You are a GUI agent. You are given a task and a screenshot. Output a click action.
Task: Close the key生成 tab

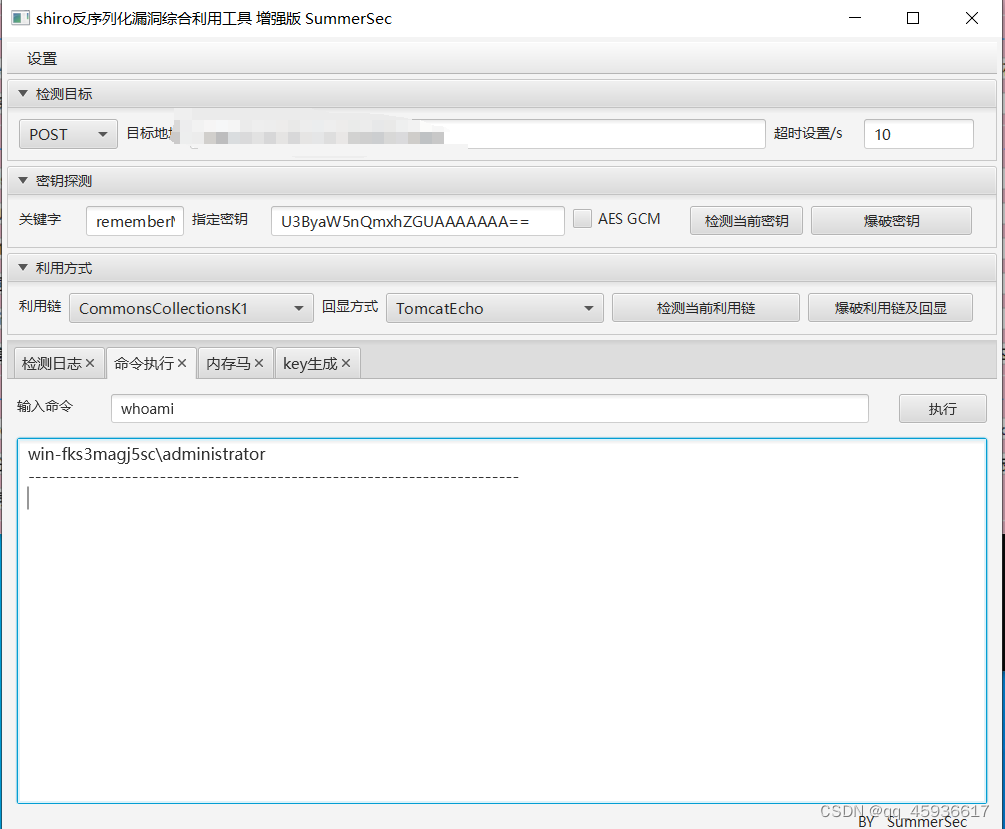[x=346, y=364]
